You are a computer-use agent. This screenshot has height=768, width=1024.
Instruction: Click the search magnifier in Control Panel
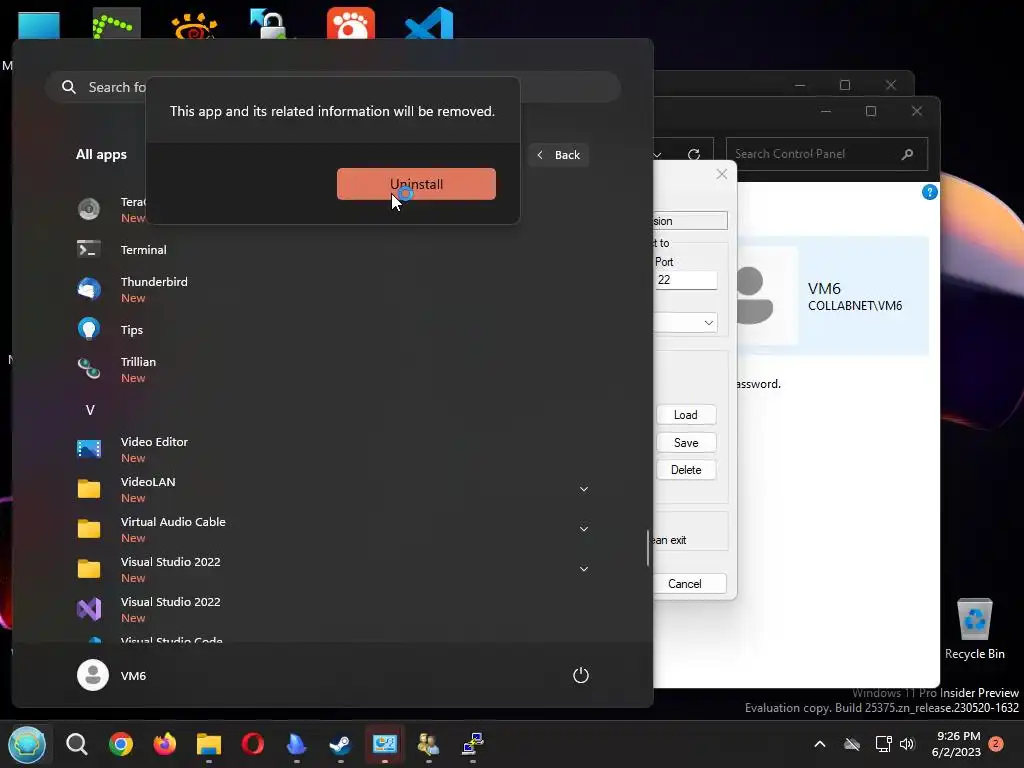click(907, 154)
